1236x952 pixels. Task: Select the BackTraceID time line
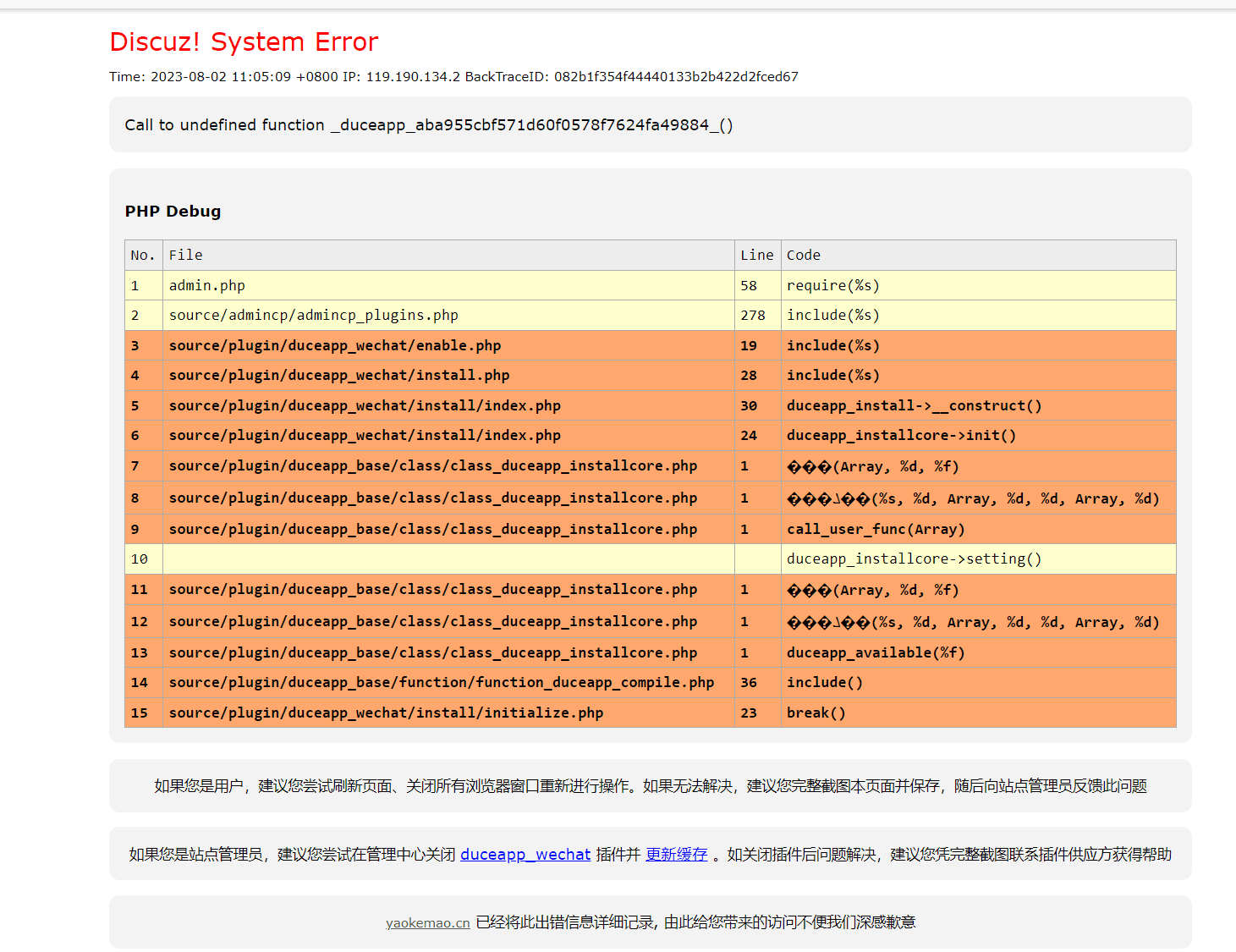pyautogui.click(x=453, y=76)
